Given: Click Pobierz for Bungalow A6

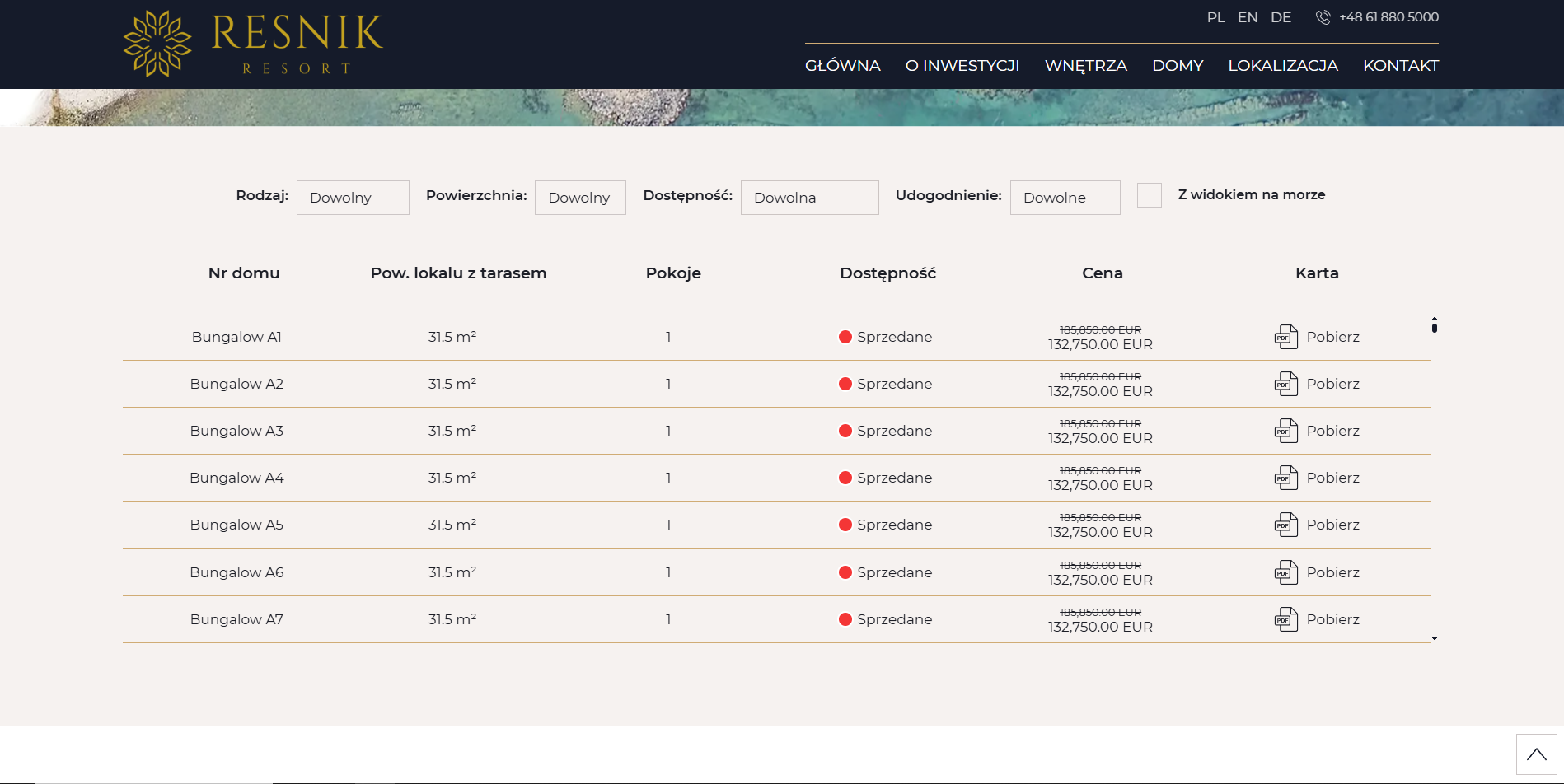Looking at the screenshot, I should [x=1333, y=572].
